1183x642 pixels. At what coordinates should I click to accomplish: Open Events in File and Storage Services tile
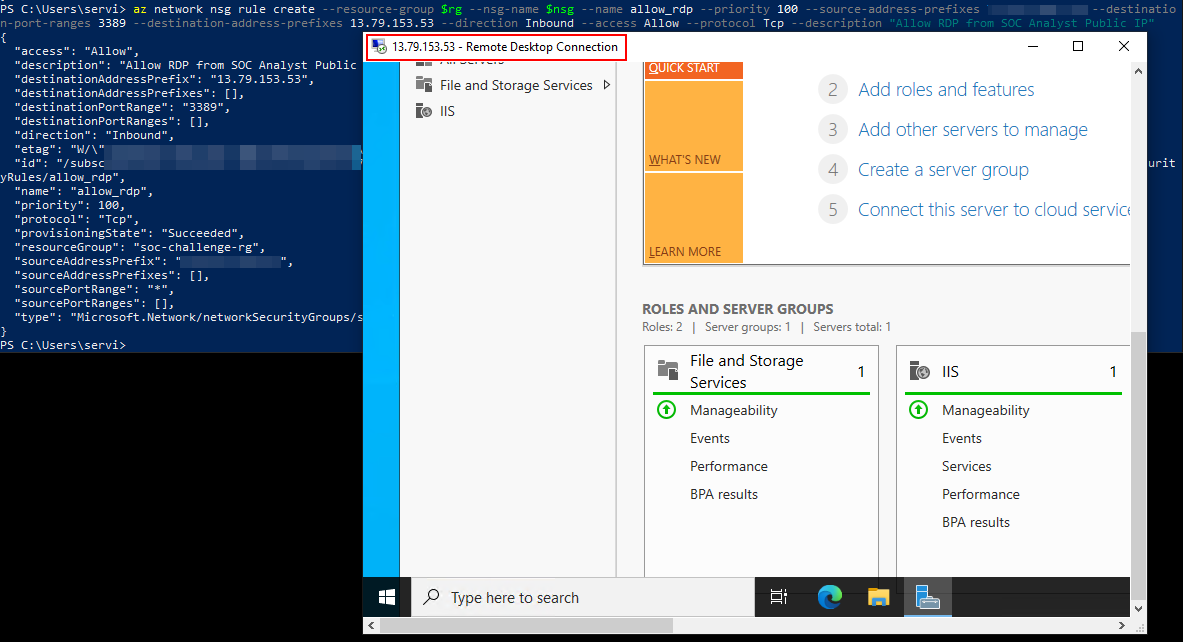point(710,438)
